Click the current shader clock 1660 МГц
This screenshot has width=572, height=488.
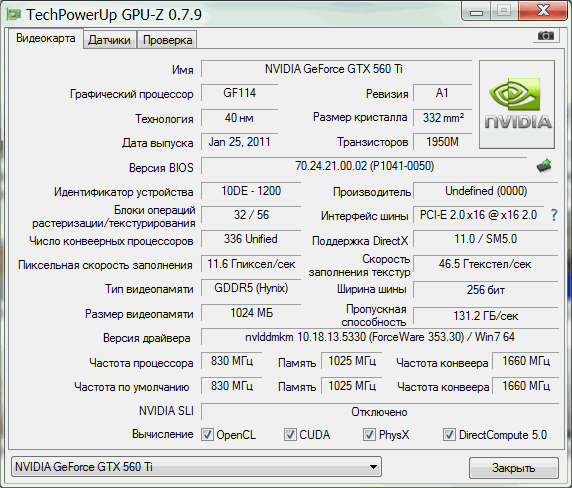[x=526, y=361]
